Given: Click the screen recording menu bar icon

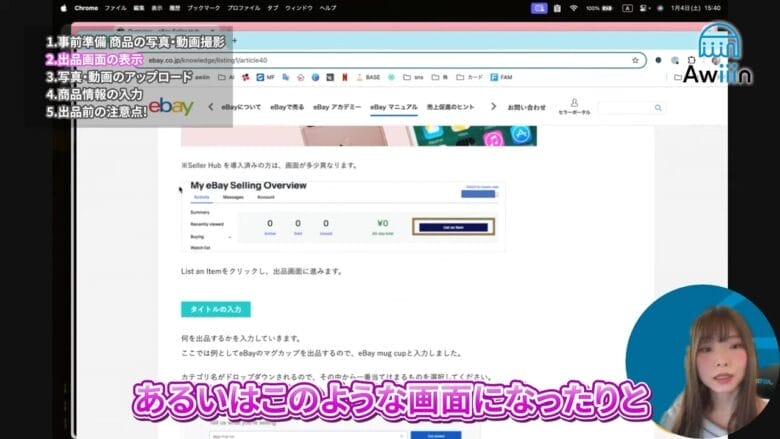Looking at the screenshot, I should pyautogui.click(x=539, y=8).
